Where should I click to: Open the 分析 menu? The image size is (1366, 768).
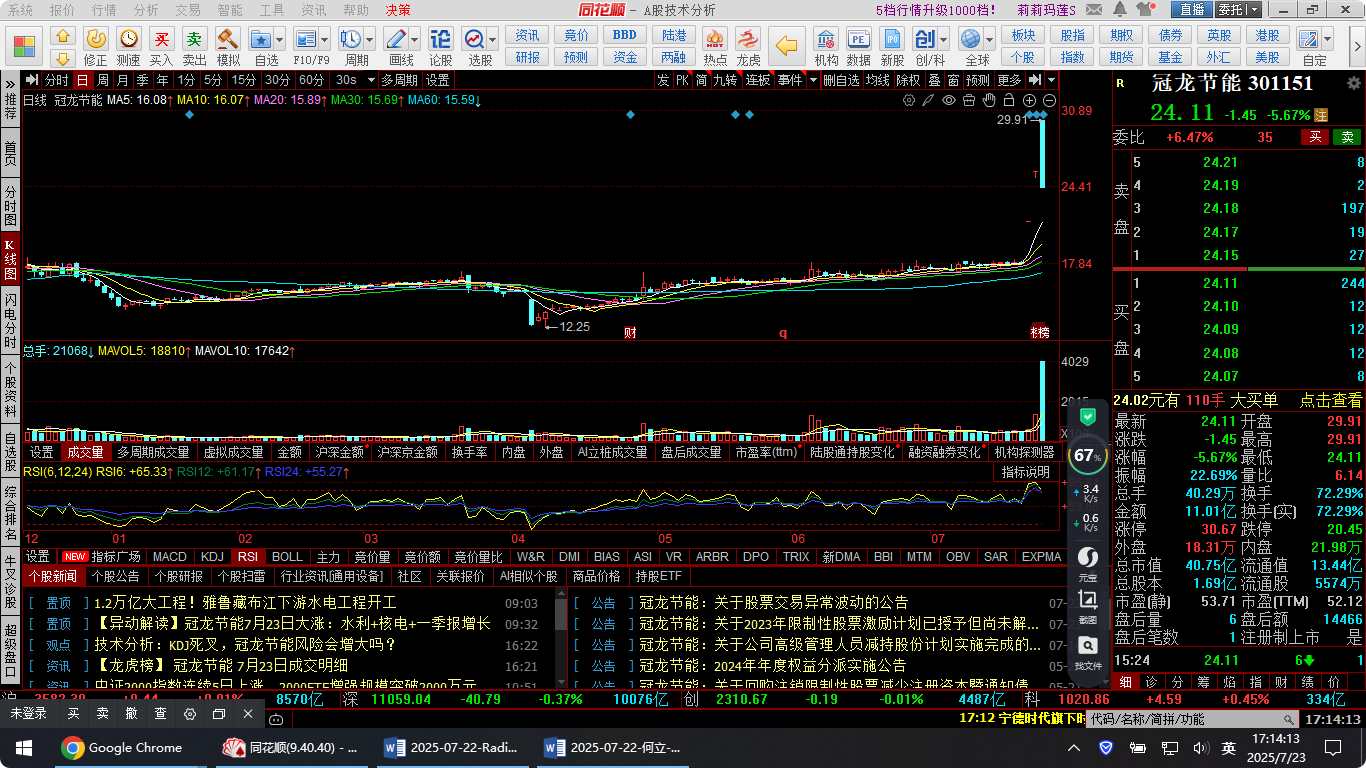[x=145, y=10]
